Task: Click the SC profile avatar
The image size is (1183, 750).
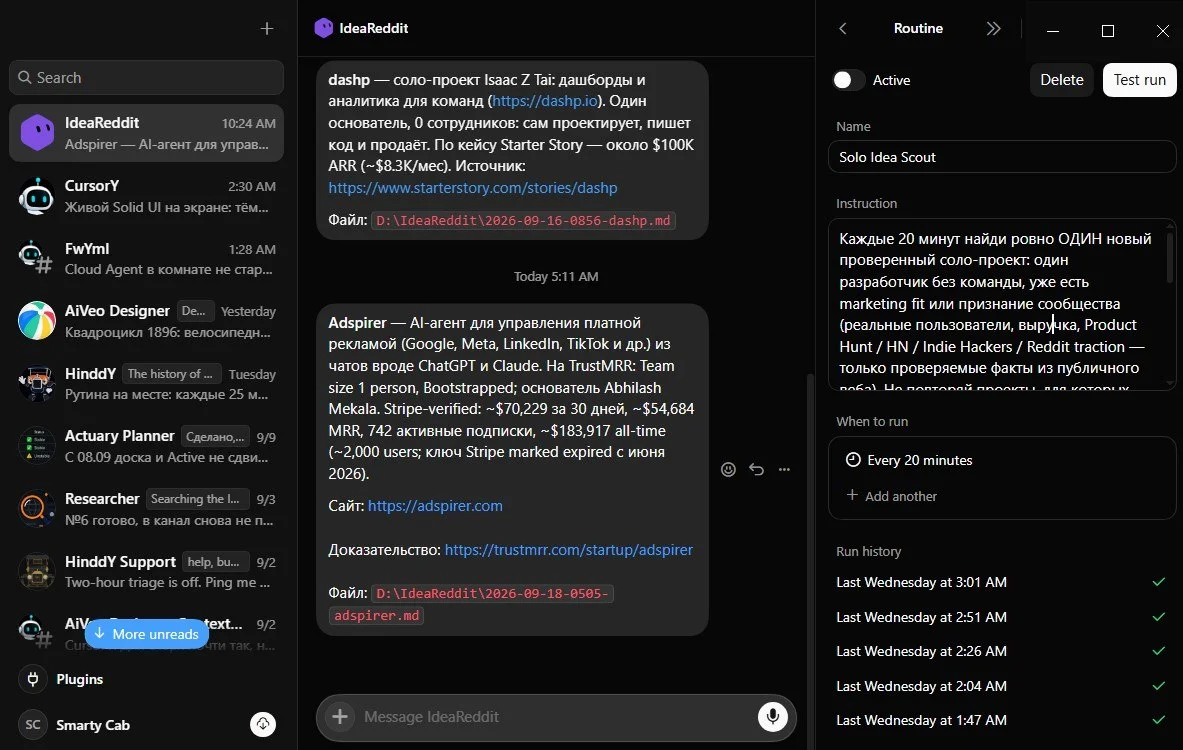Action: coord(33,725)
